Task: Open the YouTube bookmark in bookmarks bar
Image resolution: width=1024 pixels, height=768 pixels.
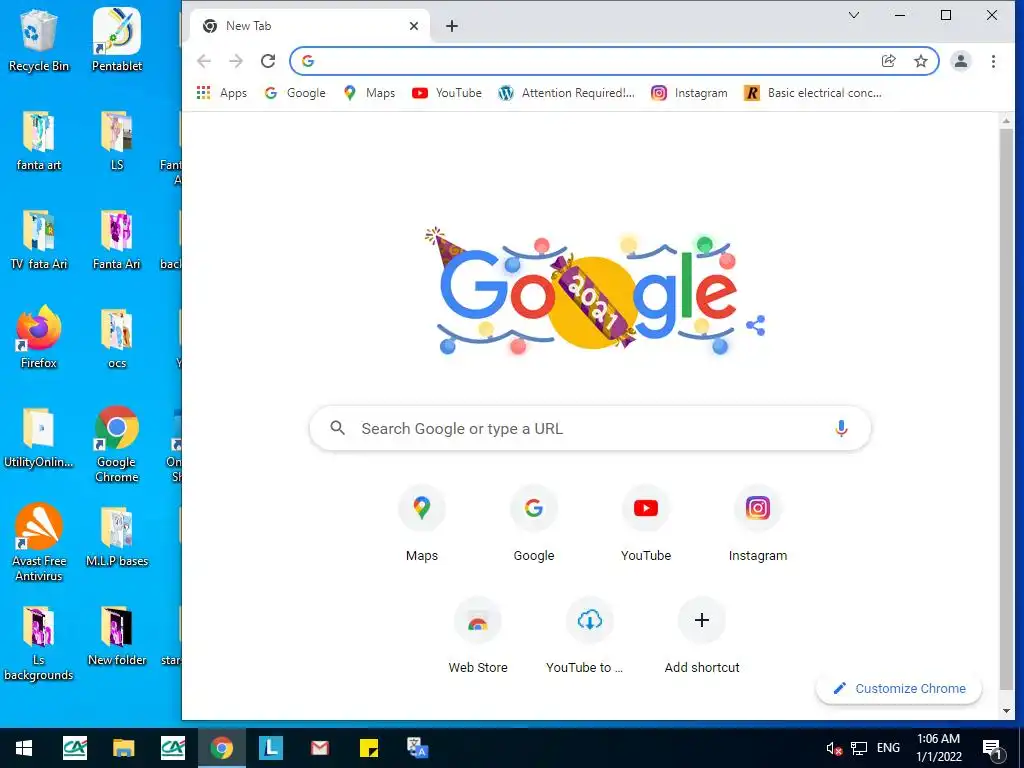Action: click(447, 93)
